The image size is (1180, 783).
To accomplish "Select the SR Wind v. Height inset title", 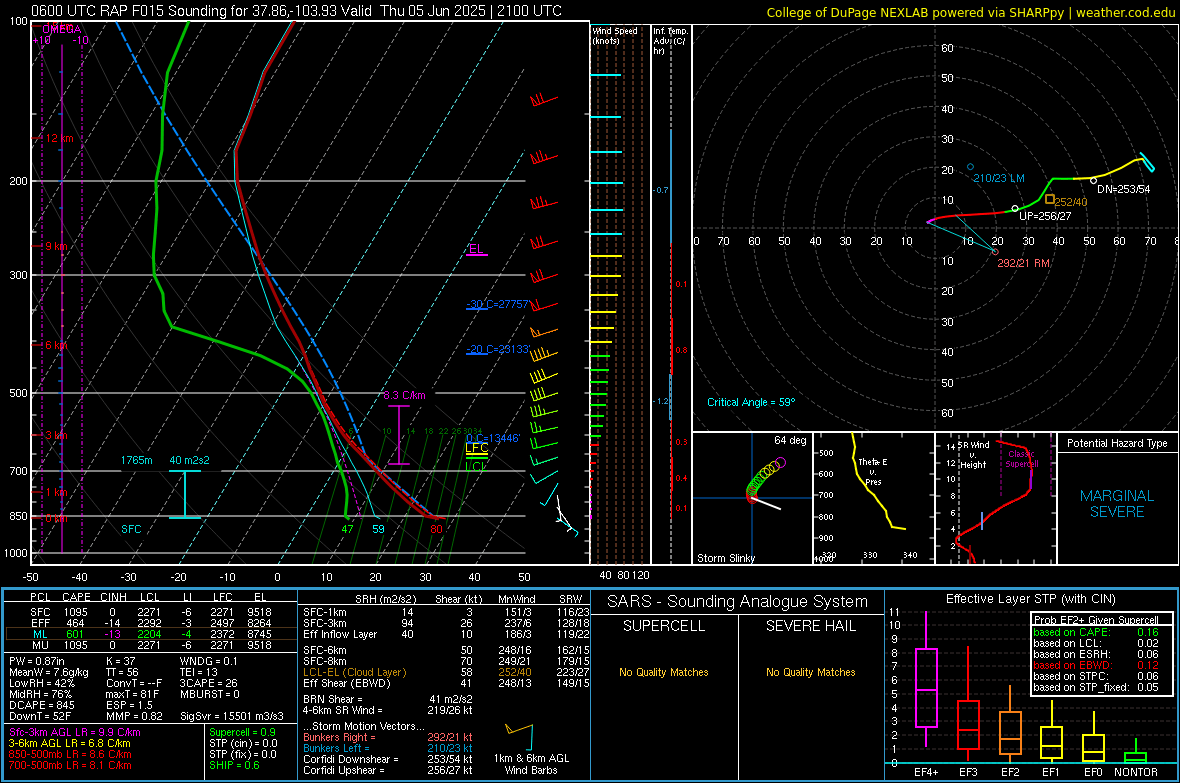I will point(973,455).
